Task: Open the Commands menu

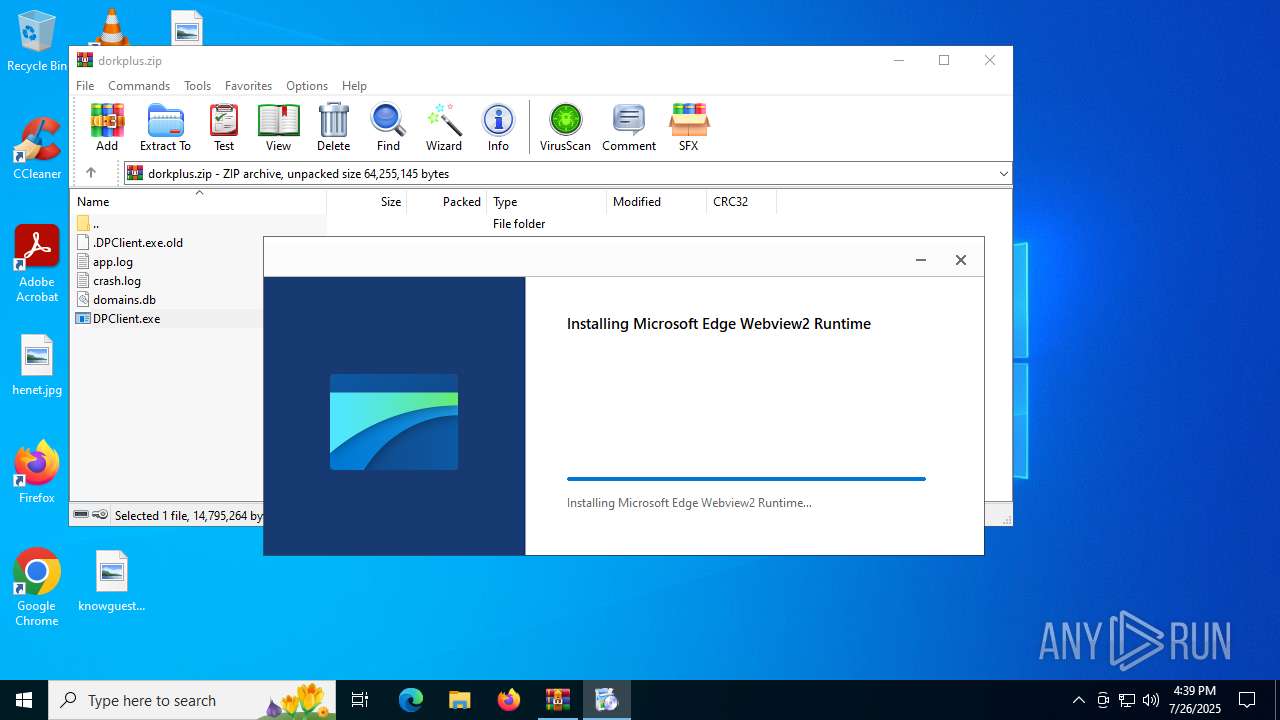Action: pos(139,86)
